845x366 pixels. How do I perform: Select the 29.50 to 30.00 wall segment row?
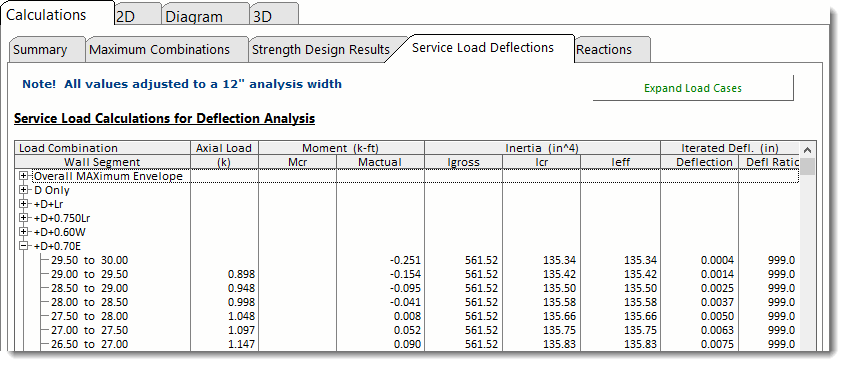(406, 260)
